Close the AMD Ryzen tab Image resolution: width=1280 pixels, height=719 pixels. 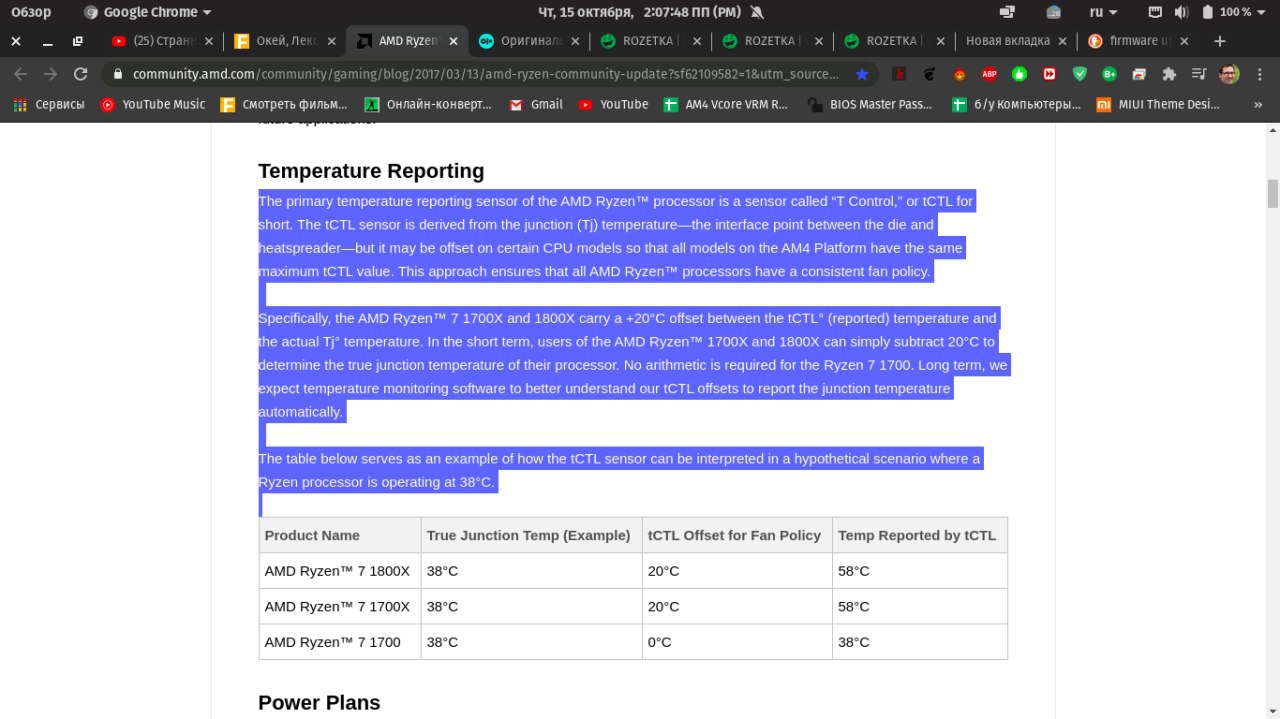pyautogui.click(x=453, y=41)
